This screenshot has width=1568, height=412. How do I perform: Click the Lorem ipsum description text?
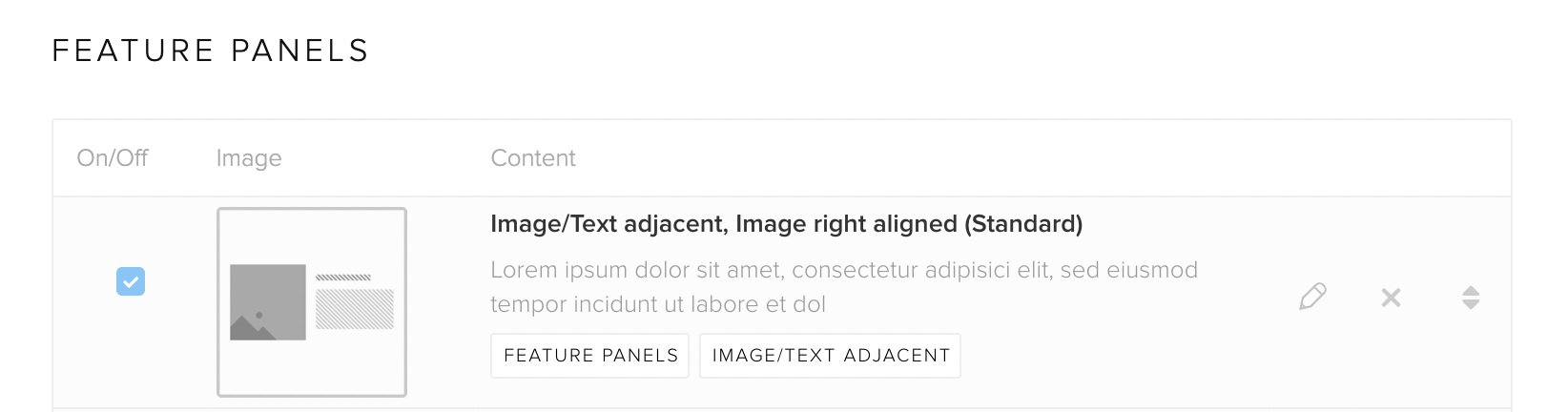click(x=844, y=287)
